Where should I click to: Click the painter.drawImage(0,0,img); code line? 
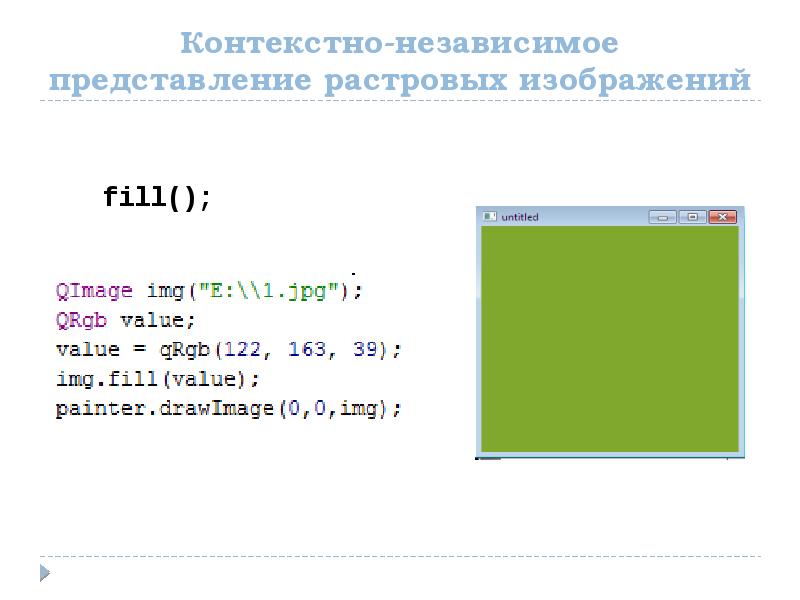[x=228, y=409]
